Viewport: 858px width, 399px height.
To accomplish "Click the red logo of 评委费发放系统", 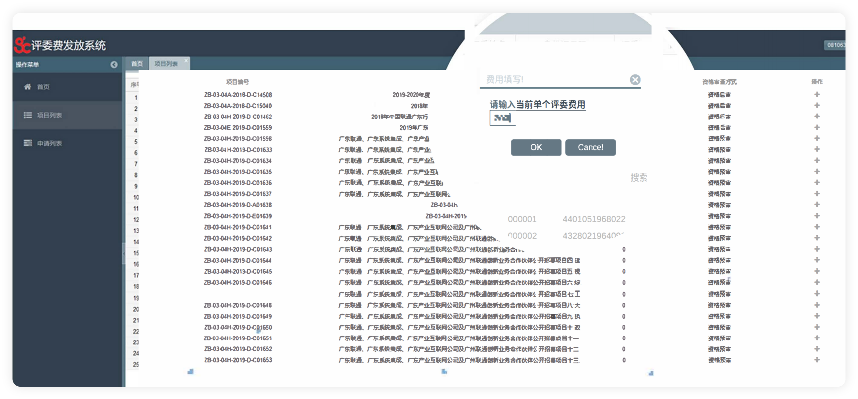I will tap(22, 45).
